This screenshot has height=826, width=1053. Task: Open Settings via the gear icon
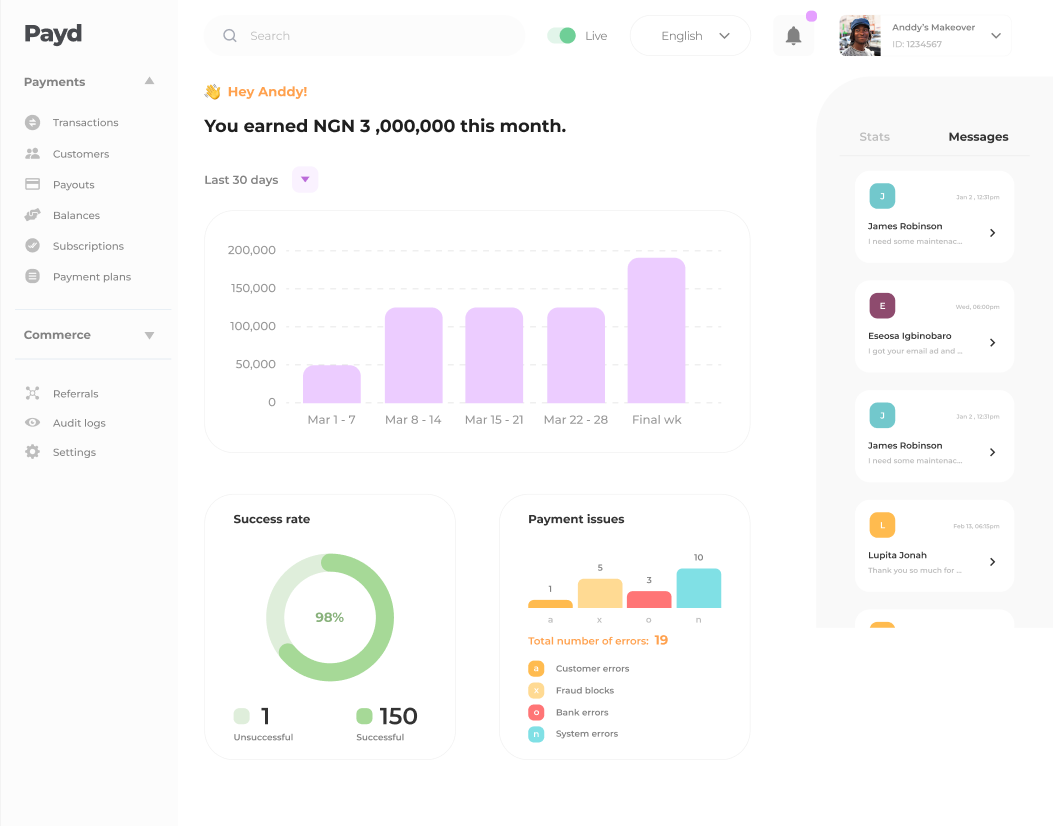tap(31, 452)
